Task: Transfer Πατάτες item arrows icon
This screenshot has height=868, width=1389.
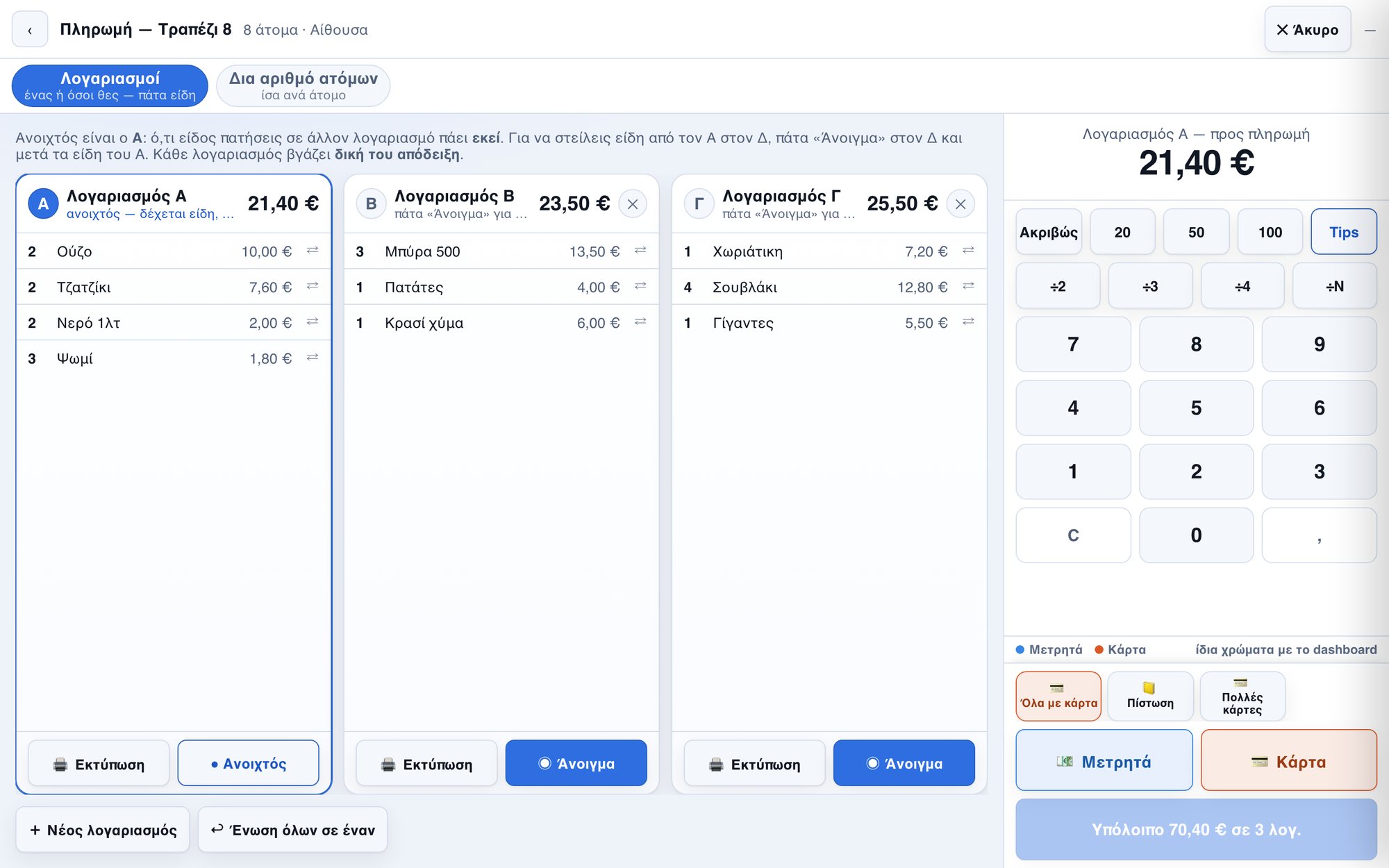Action: tap(640, 286)
